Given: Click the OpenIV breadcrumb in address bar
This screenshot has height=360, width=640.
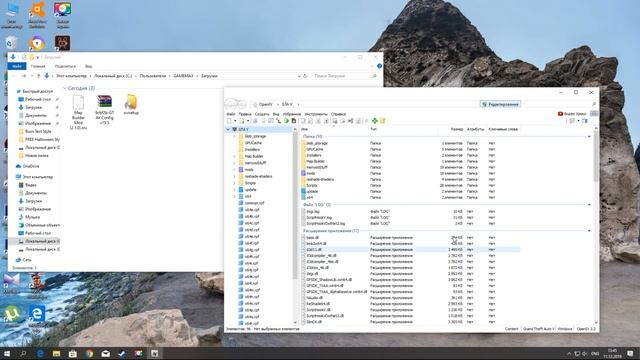Looking at the screenshot, I should [x=266, y=104].
